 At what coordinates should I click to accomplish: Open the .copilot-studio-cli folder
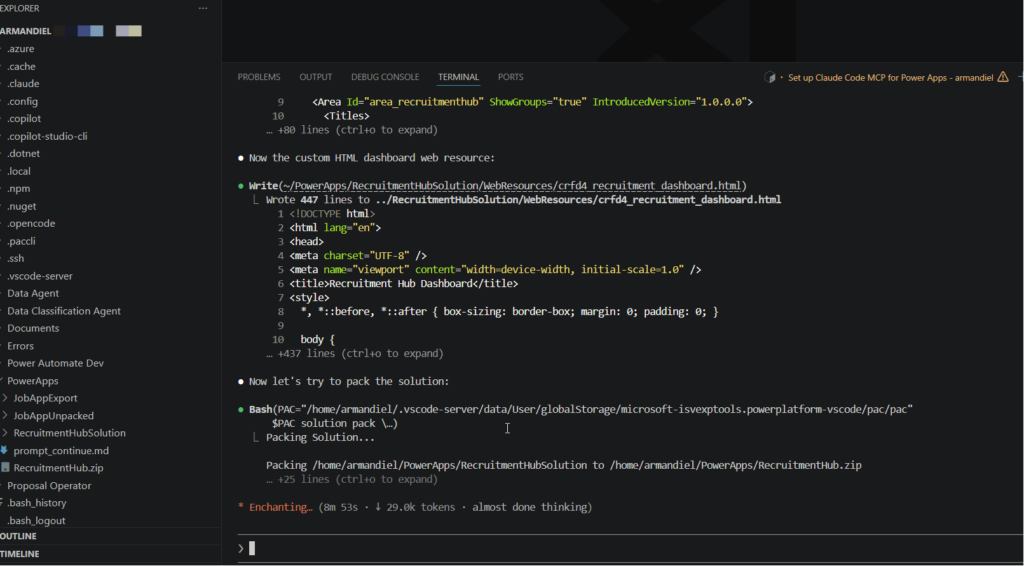point(47,136)
